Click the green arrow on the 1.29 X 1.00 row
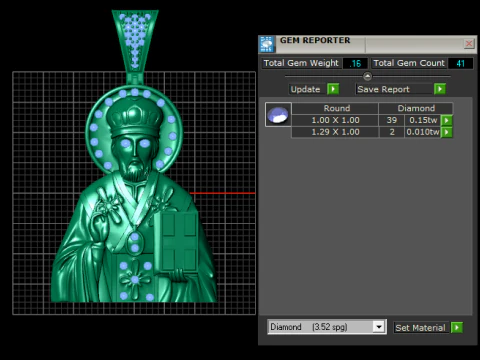480x360 pixels. [446, 132]
